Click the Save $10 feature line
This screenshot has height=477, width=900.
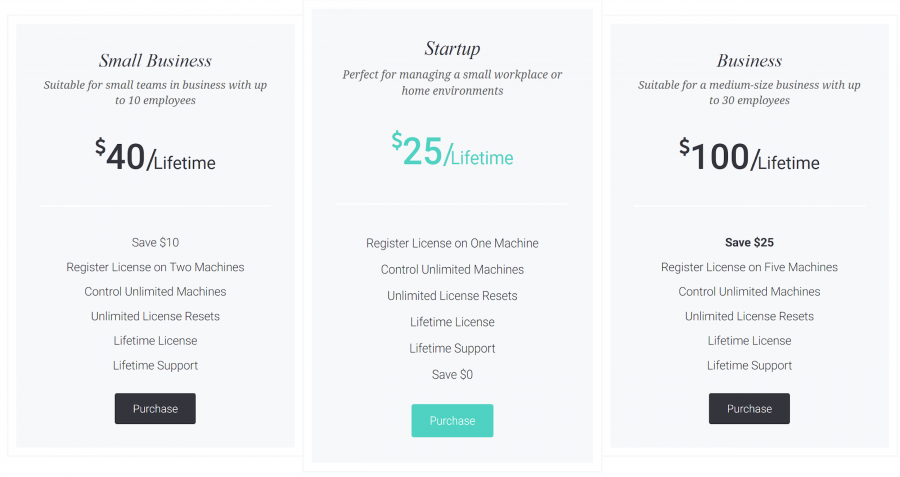click(x=155, y=242)
